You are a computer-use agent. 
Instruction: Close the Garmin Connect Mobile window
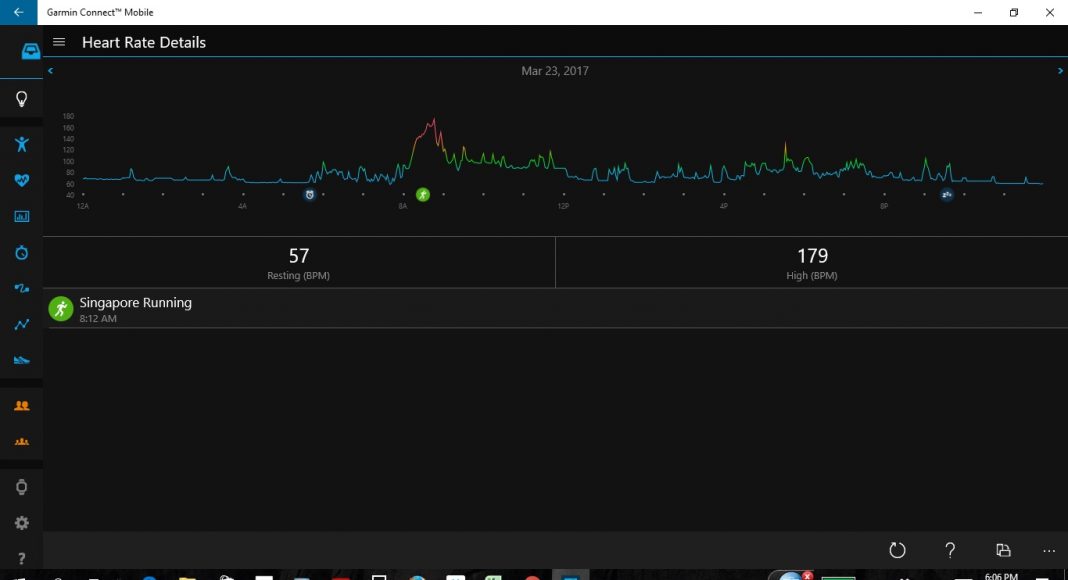[x=1050, y=12]
